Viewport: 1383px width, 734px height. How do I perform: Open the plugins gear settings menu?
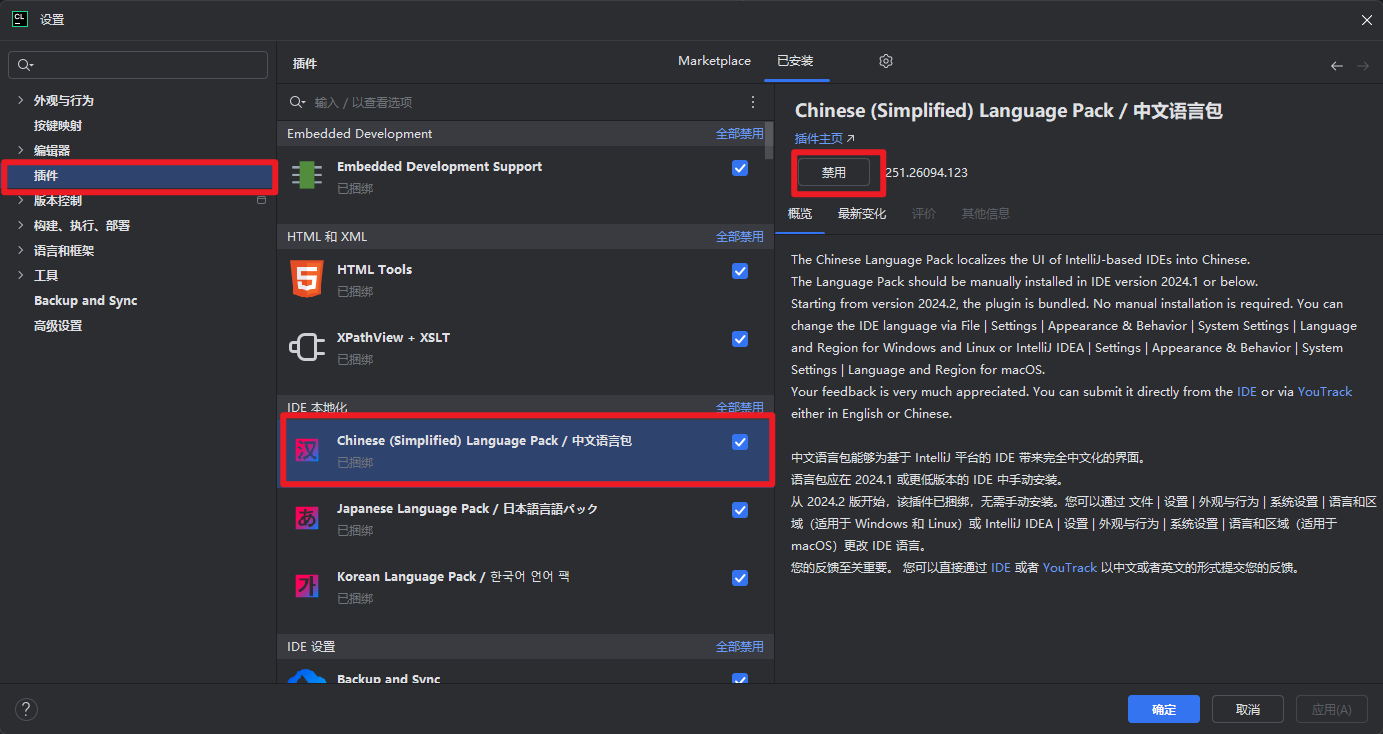pyautogui.click(x=886, y=61)
